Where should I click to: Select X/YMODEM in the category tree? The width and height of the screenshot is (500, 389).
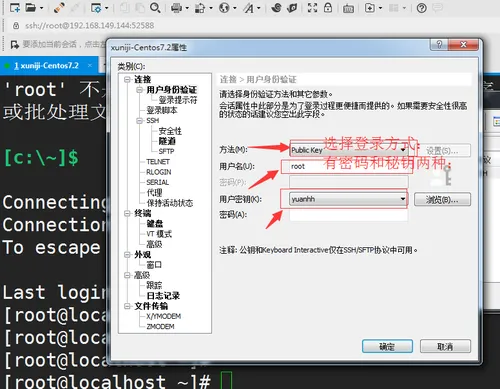click(x=164, y=316)
